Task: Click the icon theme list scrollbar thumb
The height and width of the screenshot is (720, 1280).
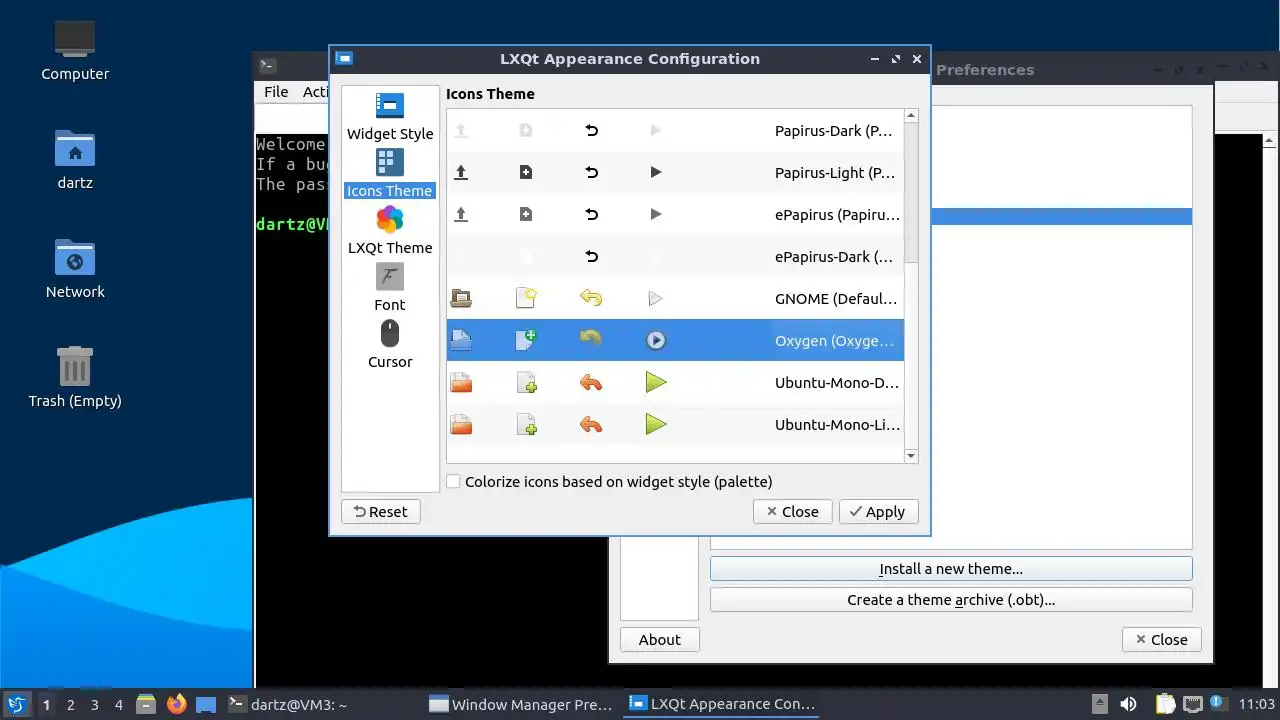Action: pyautogui.click(x=911, y=192)
